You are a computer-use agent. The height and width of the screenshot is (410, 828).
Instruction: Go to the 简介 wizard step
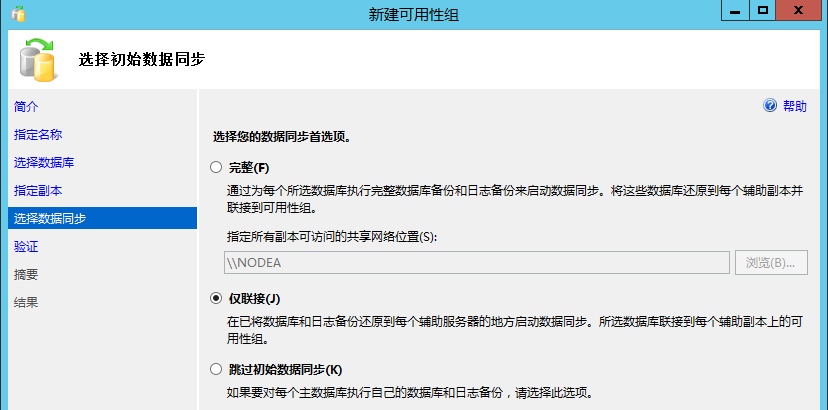[26, 106]
